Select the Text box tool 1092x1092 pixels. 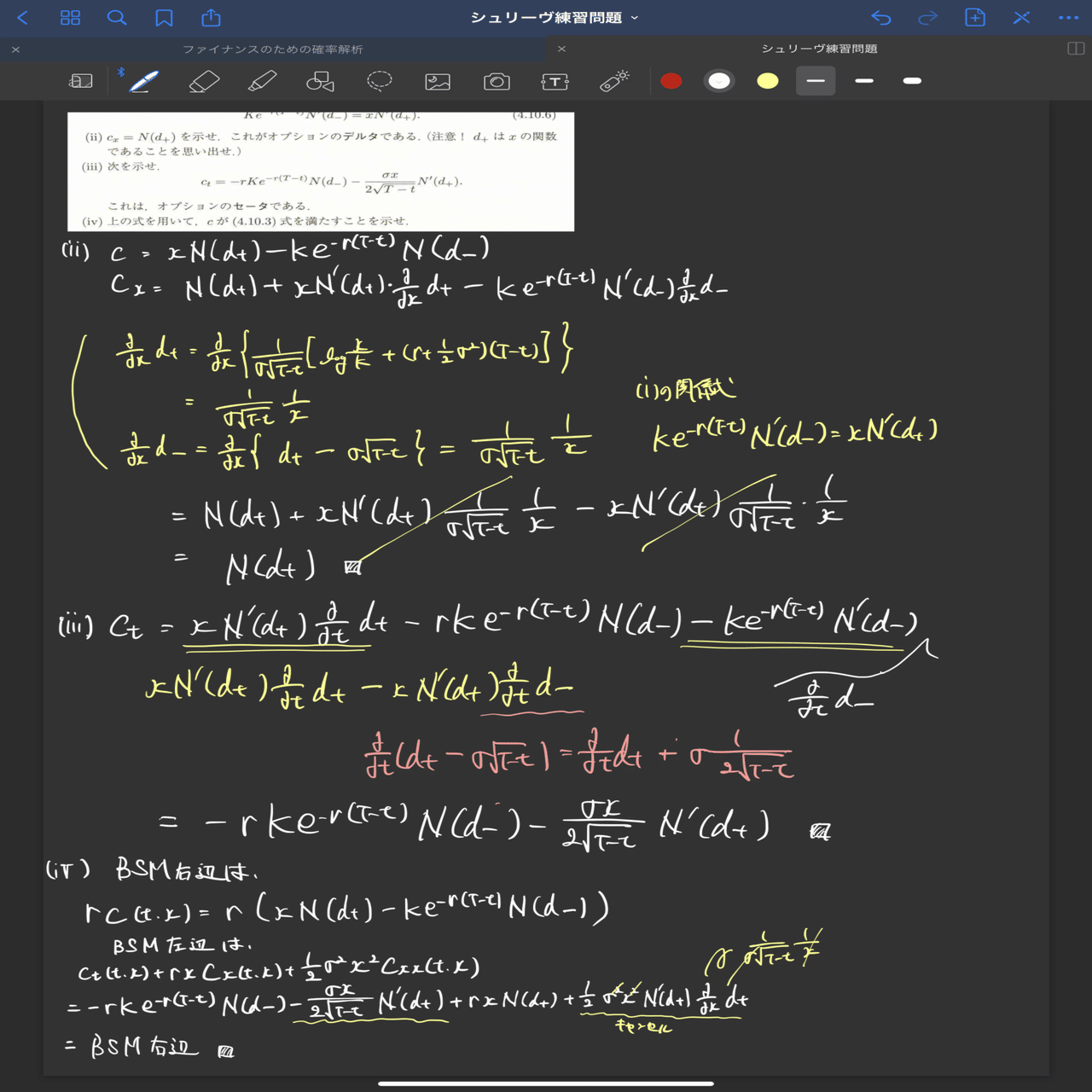555,81
